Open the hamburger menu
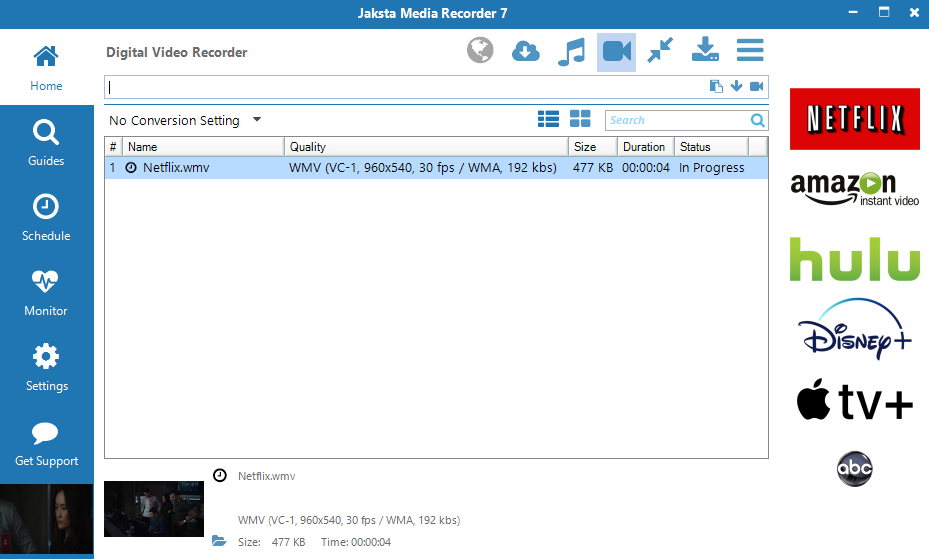Screen dimensions: 929x559 tap(750, 50)
